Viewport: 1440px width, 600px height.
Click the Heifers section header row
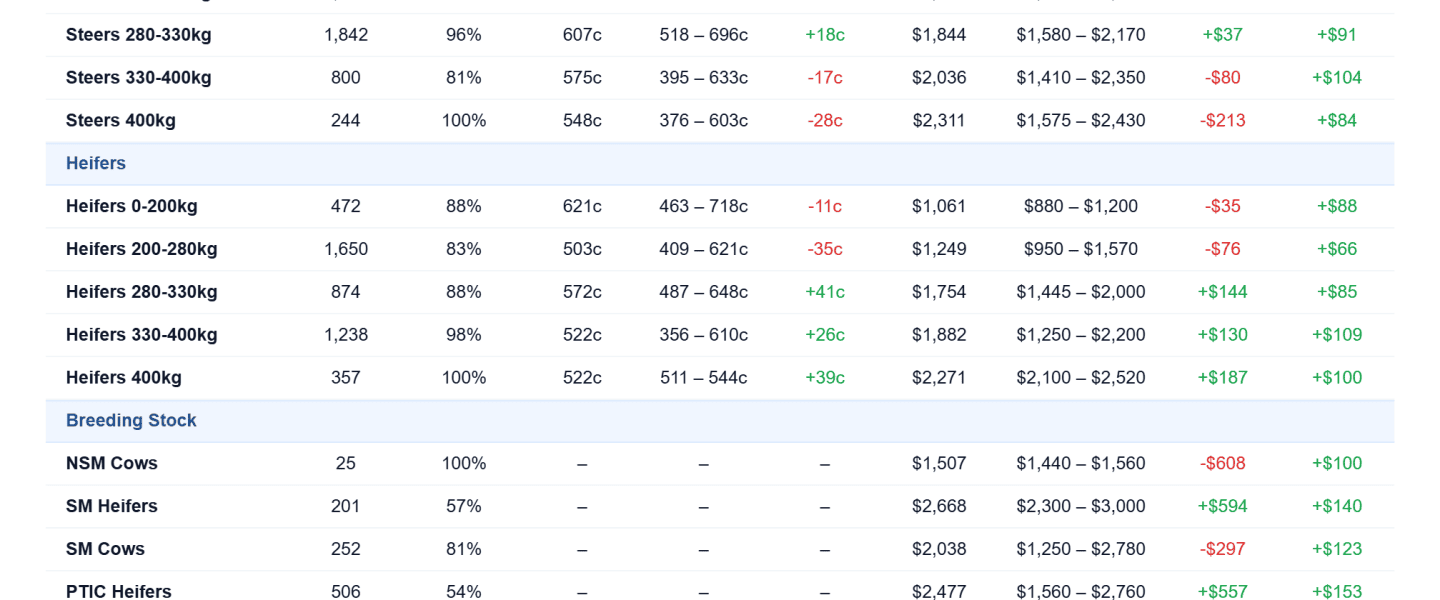[720, 163]
